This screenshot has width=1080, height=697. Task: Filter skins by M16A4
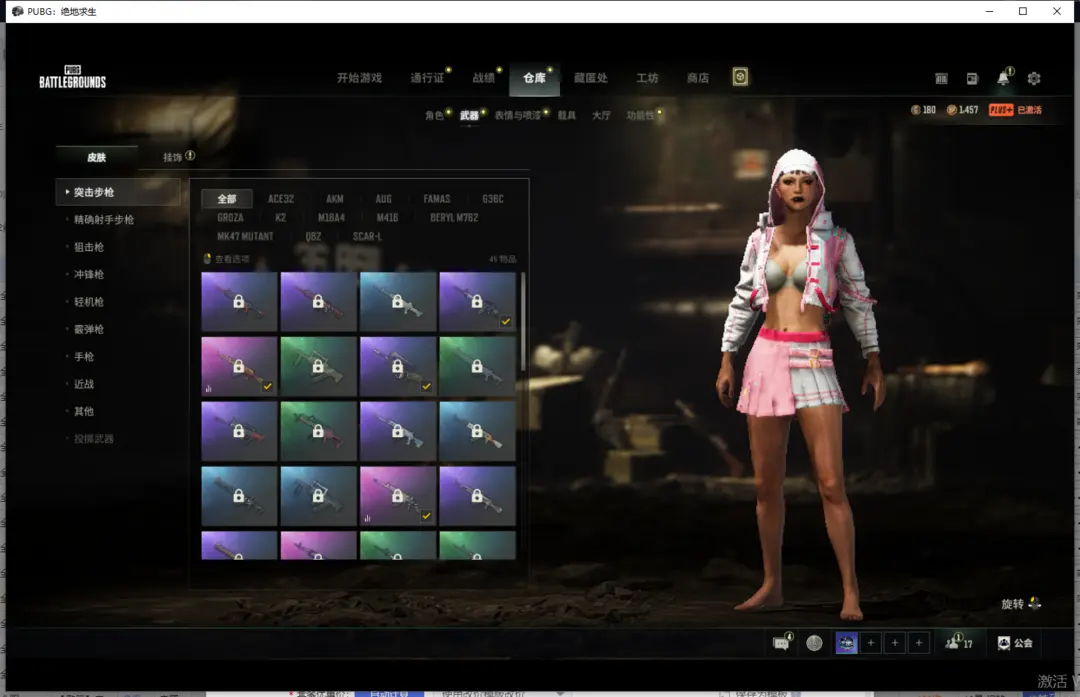[331, 218]
